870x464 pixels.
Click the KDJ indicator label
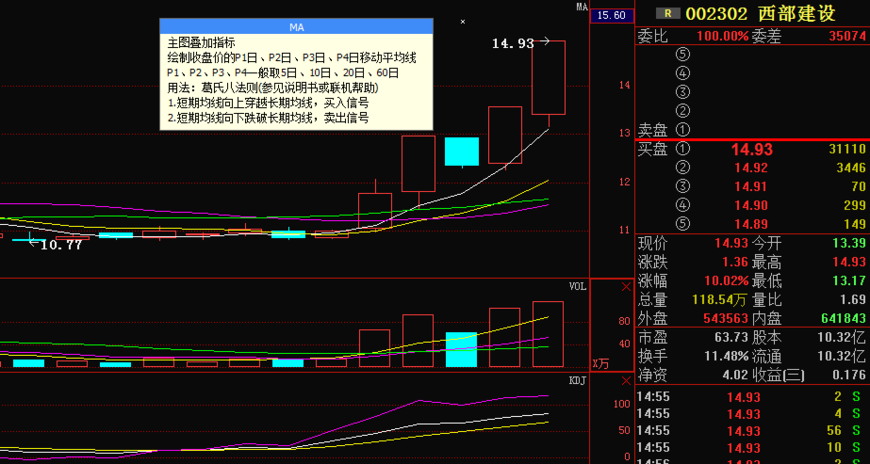(578, 381)
